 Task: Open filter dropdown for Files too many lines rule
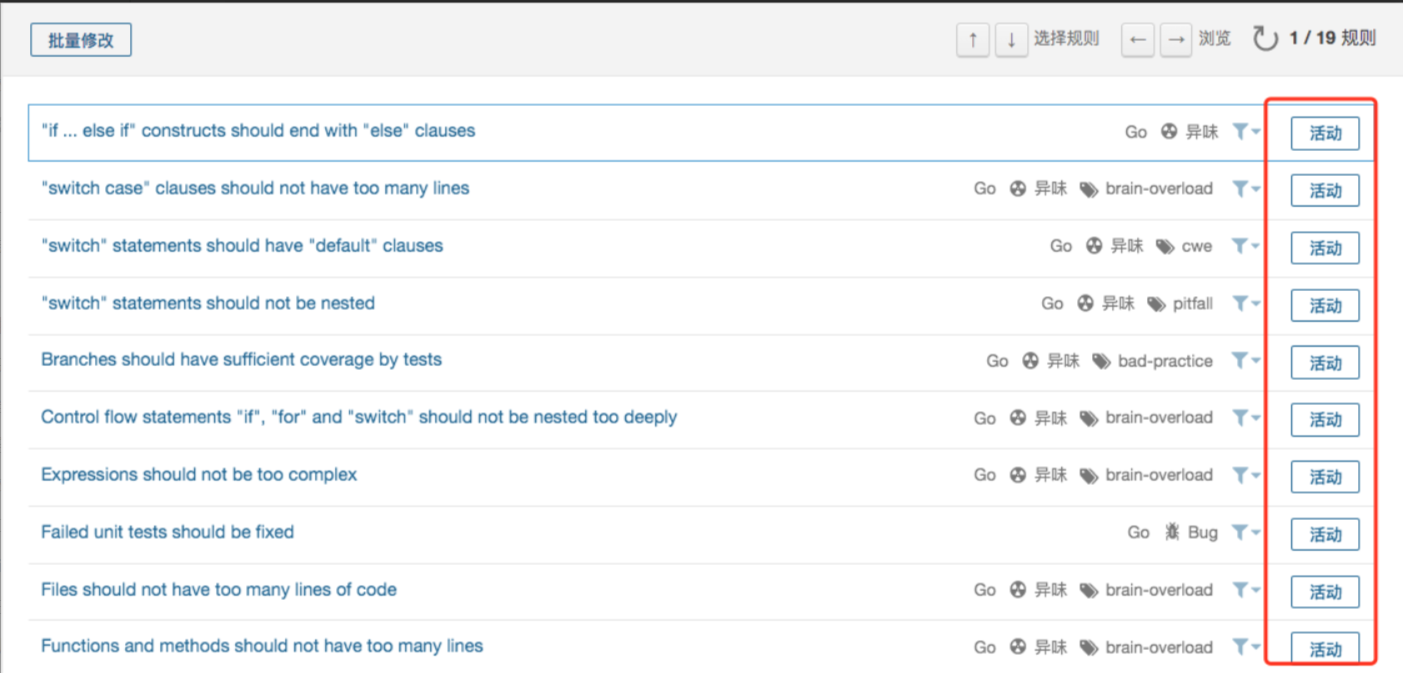tap(1246, 590)
